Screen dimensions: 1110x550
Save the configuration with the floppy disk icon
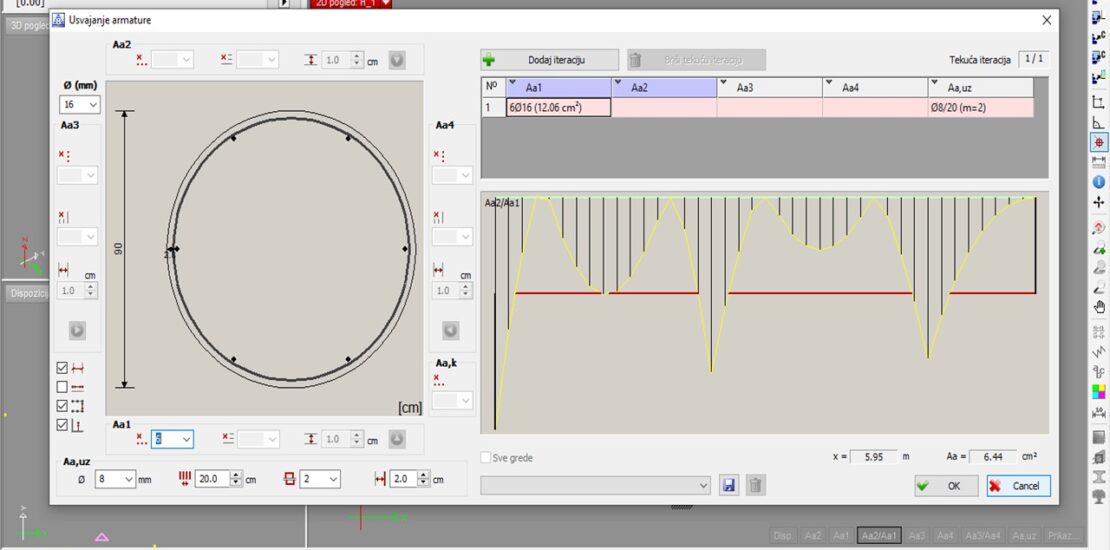[729, 485]
